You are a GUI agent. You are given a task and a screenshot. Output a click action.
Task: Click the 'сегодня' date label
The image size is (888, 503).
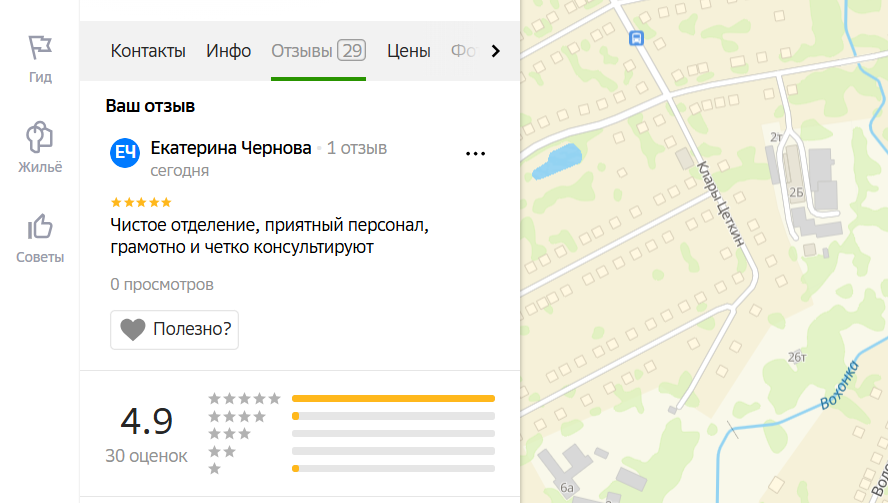(x=180, y=170)
